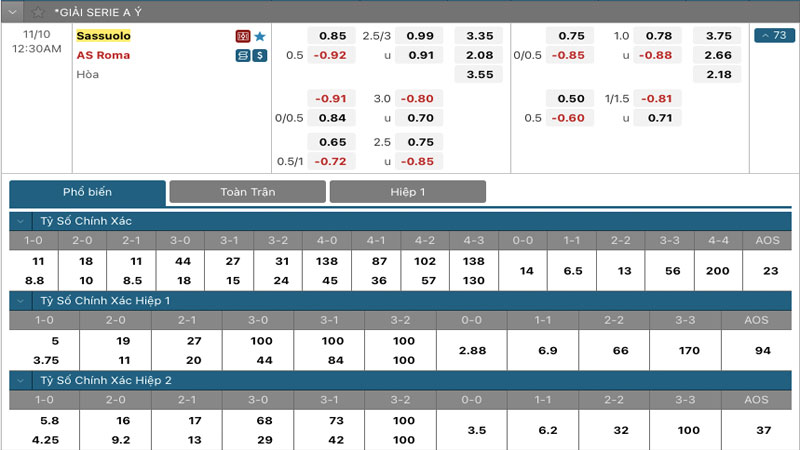The width and height of the screenshot is (800, 450).
Task: Click the dollar sign icon beside AS Roma
Action: click(x=260, y=55)
